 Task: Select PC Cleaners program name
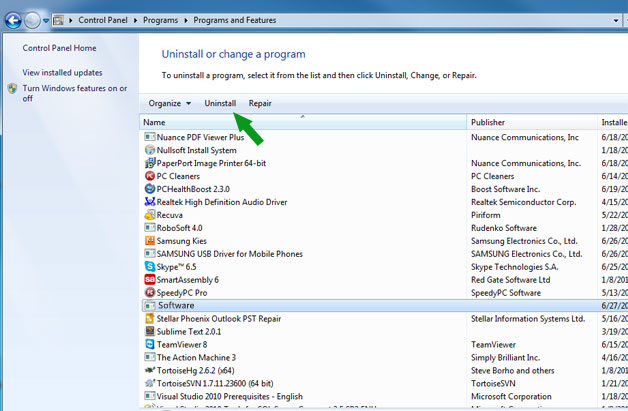178,176
